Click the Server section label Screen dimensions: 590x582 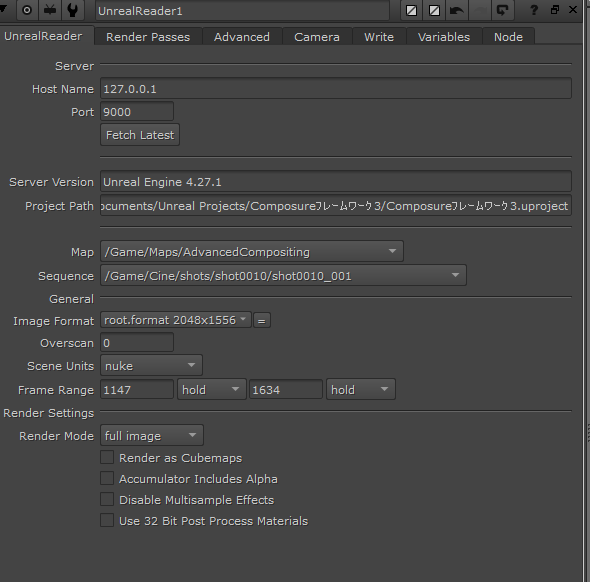(x=75, y=66)
